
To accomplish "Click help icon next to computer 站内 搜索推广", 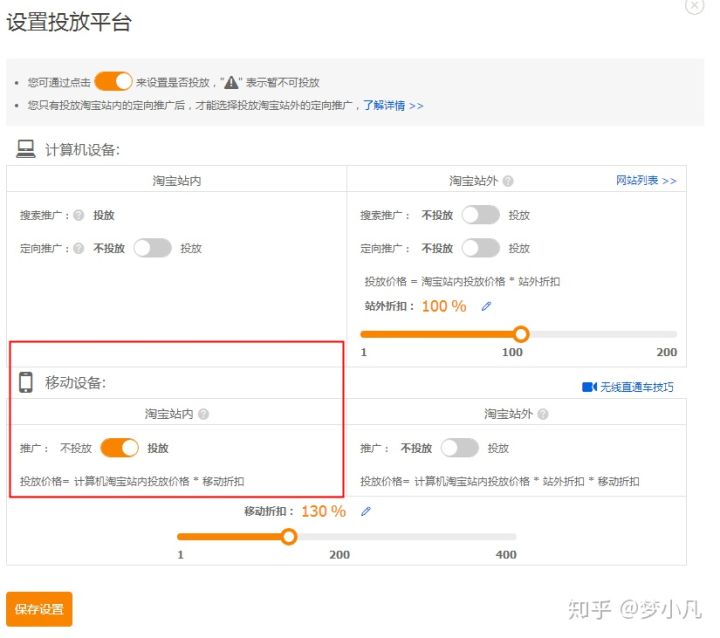I will [x=79, y=215].
